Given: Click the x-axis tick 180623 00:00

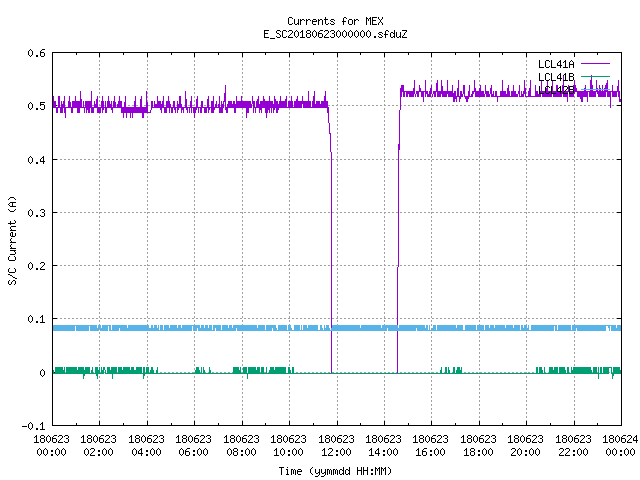Looking at the screenshot, I should point(51,446).
